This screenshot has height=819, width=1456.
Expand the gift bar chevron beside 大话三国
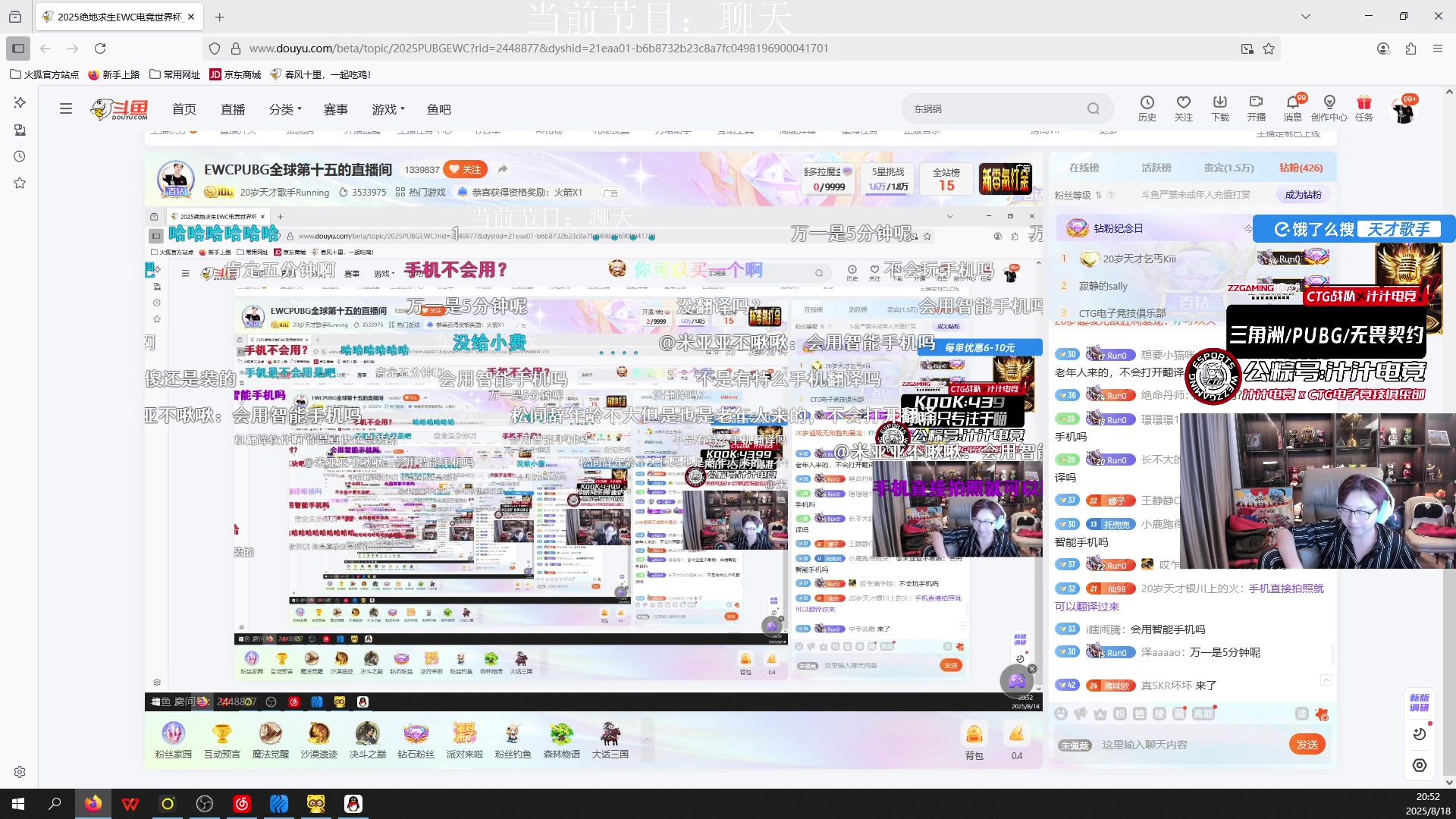coord(647,739)
